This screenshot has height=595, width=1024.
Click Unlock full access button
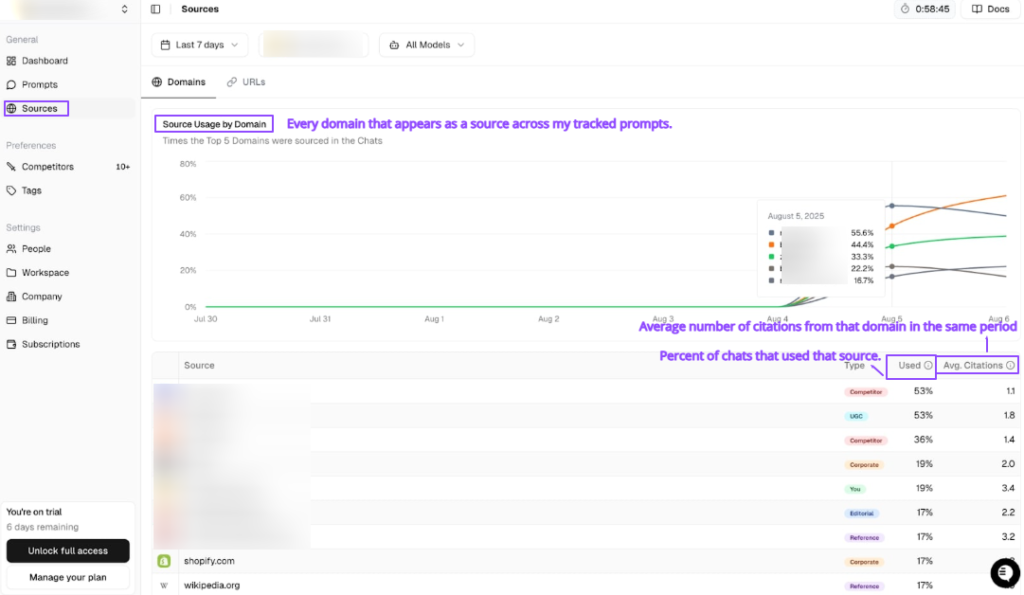pyautogui.click(x=68, y=551)
